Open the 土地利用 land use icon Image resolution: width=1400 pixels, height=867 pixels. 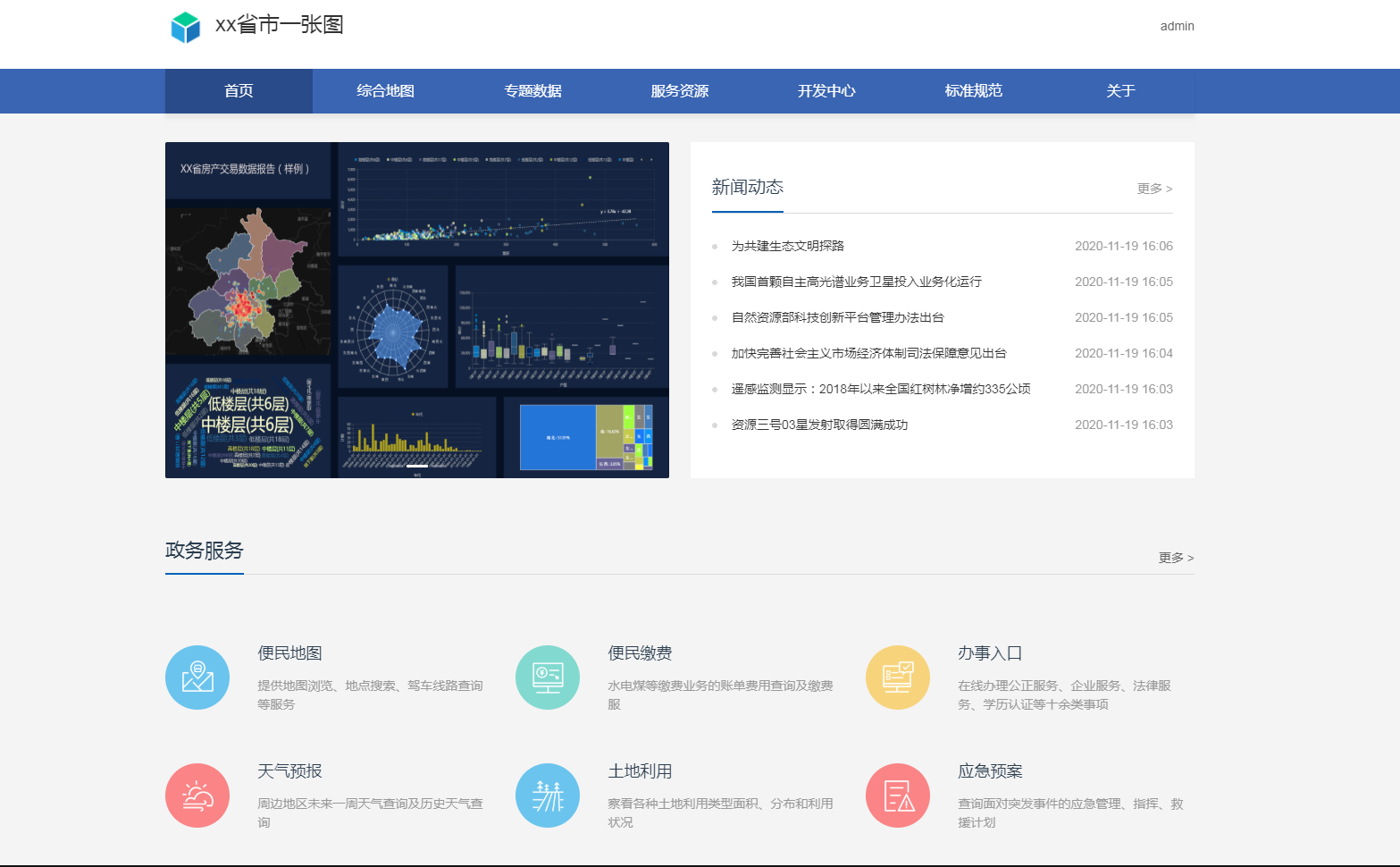(x=548, y=795)
